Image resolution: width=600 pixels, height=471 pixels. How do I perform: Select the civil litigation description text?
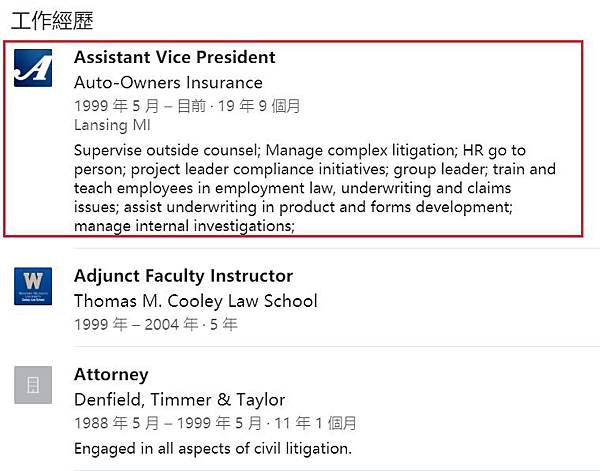pyautogui.click(x=213, y=448)
